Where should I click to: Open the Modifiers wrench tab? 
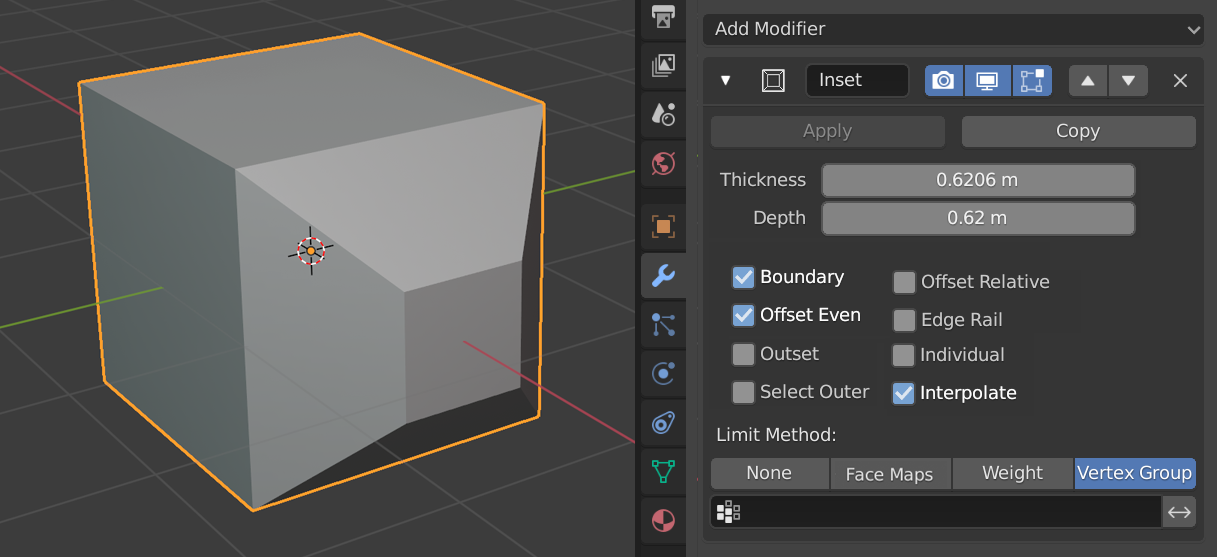click(663, 276)
